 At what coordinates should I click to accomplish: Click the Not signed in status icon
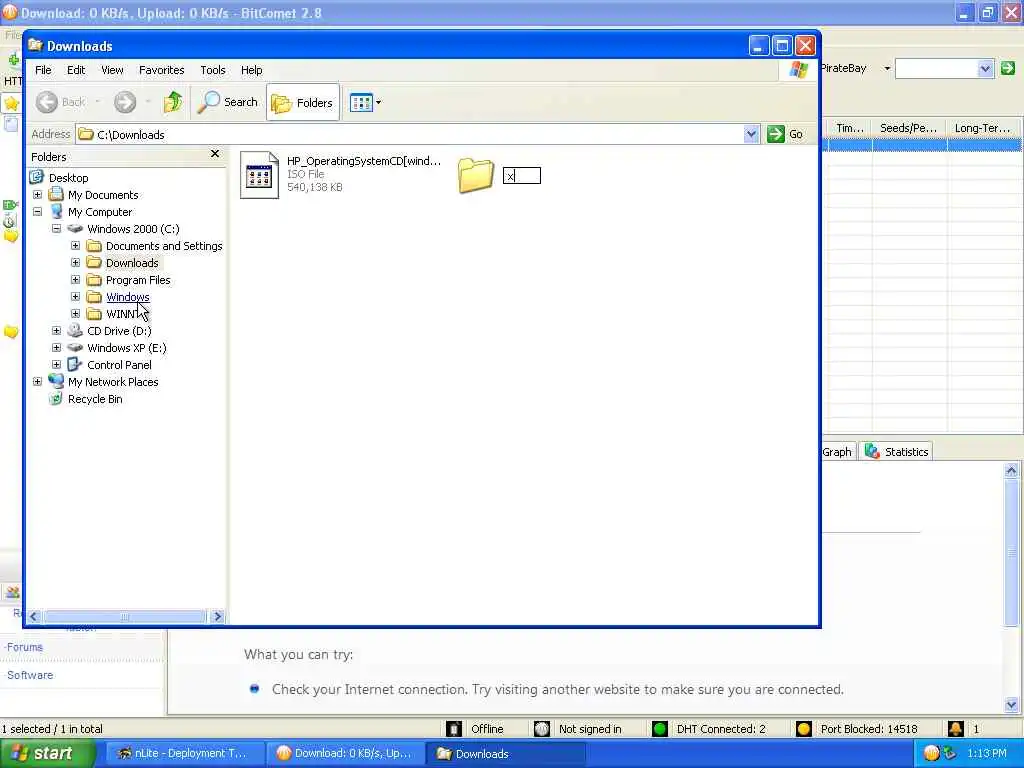point(541,729)
